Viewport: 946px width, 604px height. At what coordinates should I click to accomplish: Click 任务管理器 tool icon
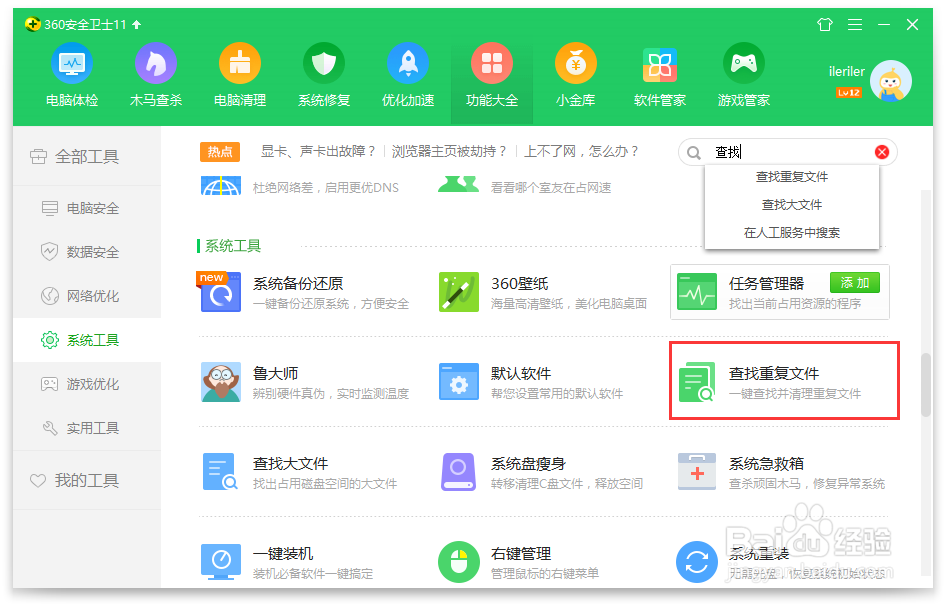point(697,291)
